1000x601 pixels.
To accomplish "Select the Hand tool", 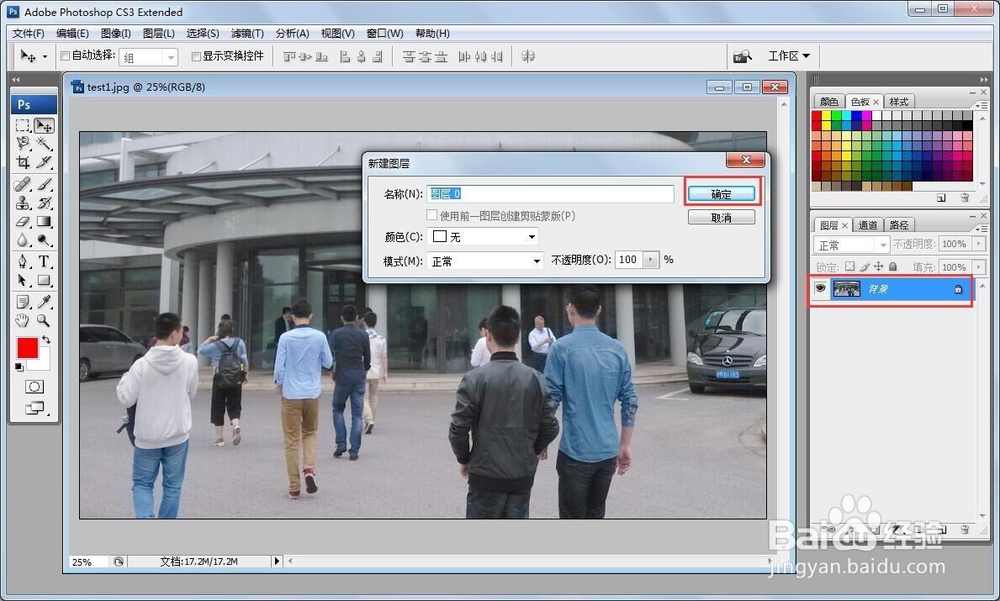I will (23, 322).
